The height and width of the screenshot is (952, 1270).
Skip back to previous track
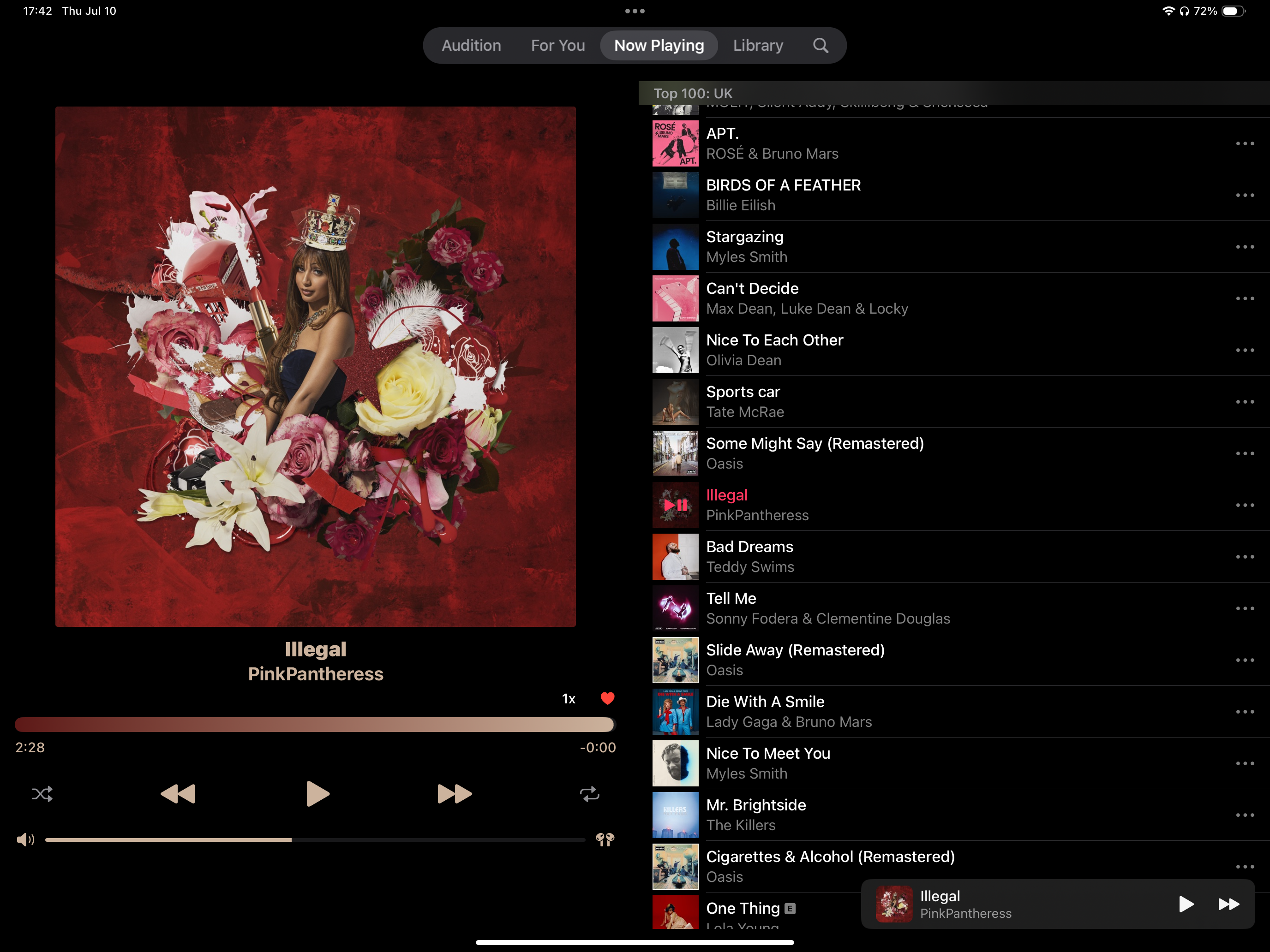(x=178, y=794)
